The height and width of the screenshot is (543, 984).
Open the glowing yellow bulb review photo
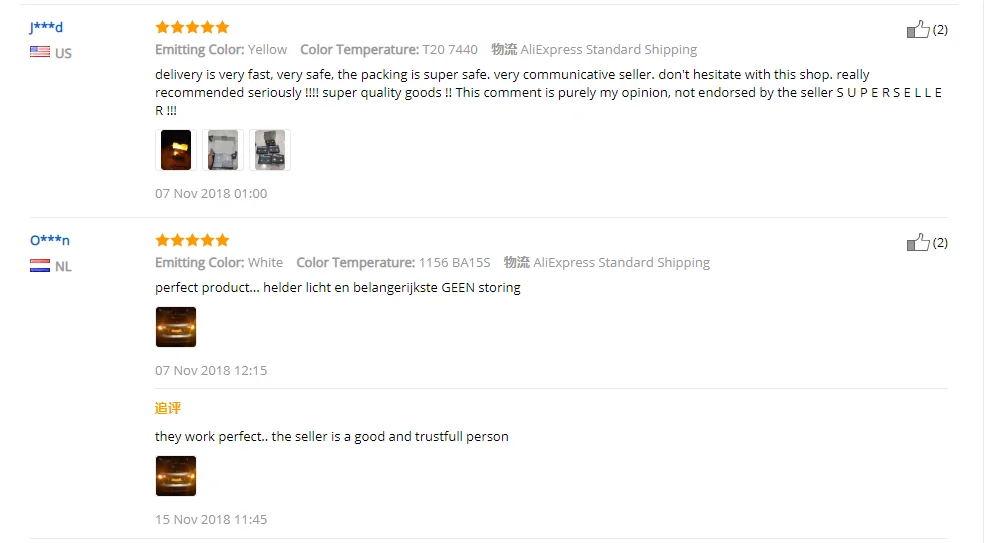(x=176, y=150)
